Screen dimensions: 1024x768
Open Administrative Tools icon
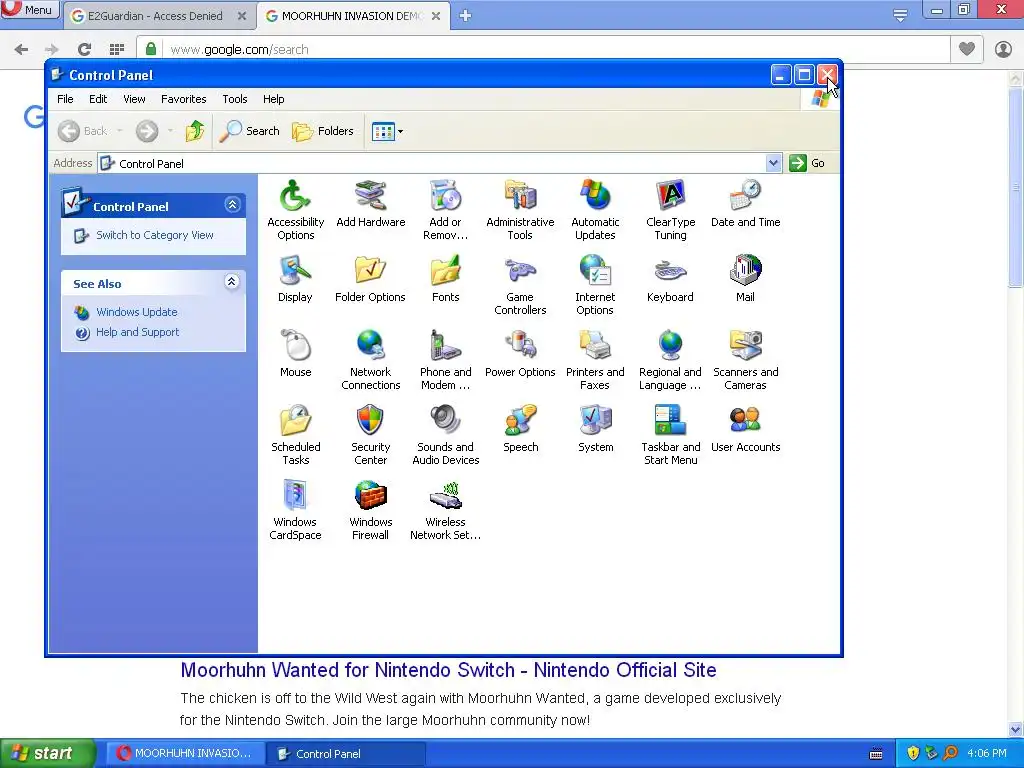[x=520, y=210]
